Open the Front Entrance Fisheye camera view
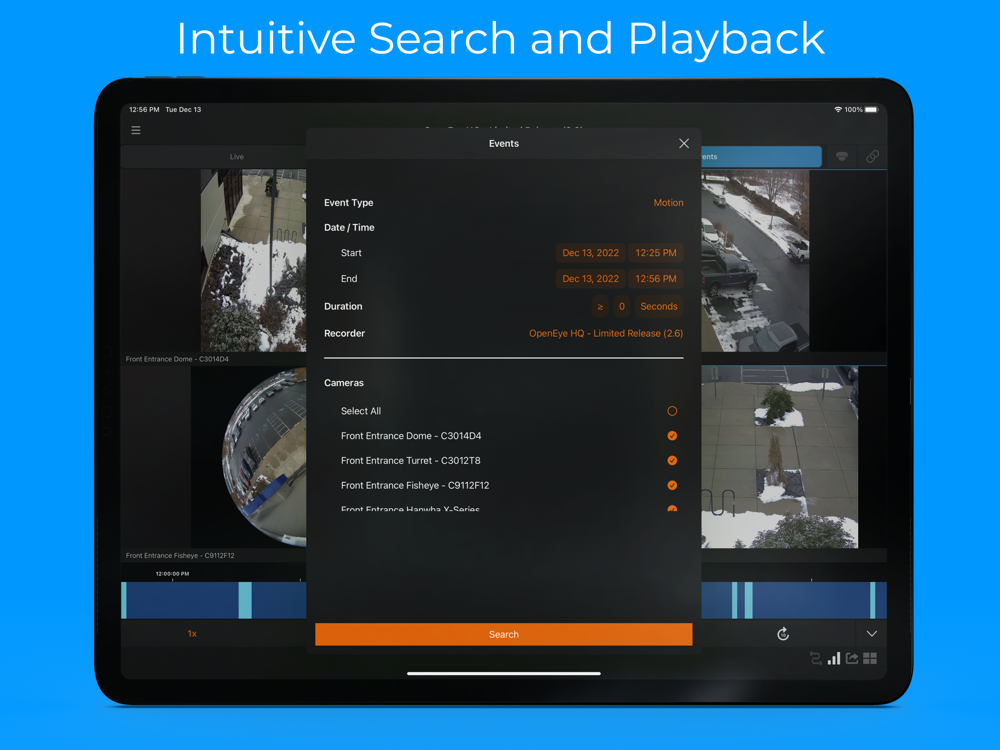The image size is (1000, 750). 249,457
